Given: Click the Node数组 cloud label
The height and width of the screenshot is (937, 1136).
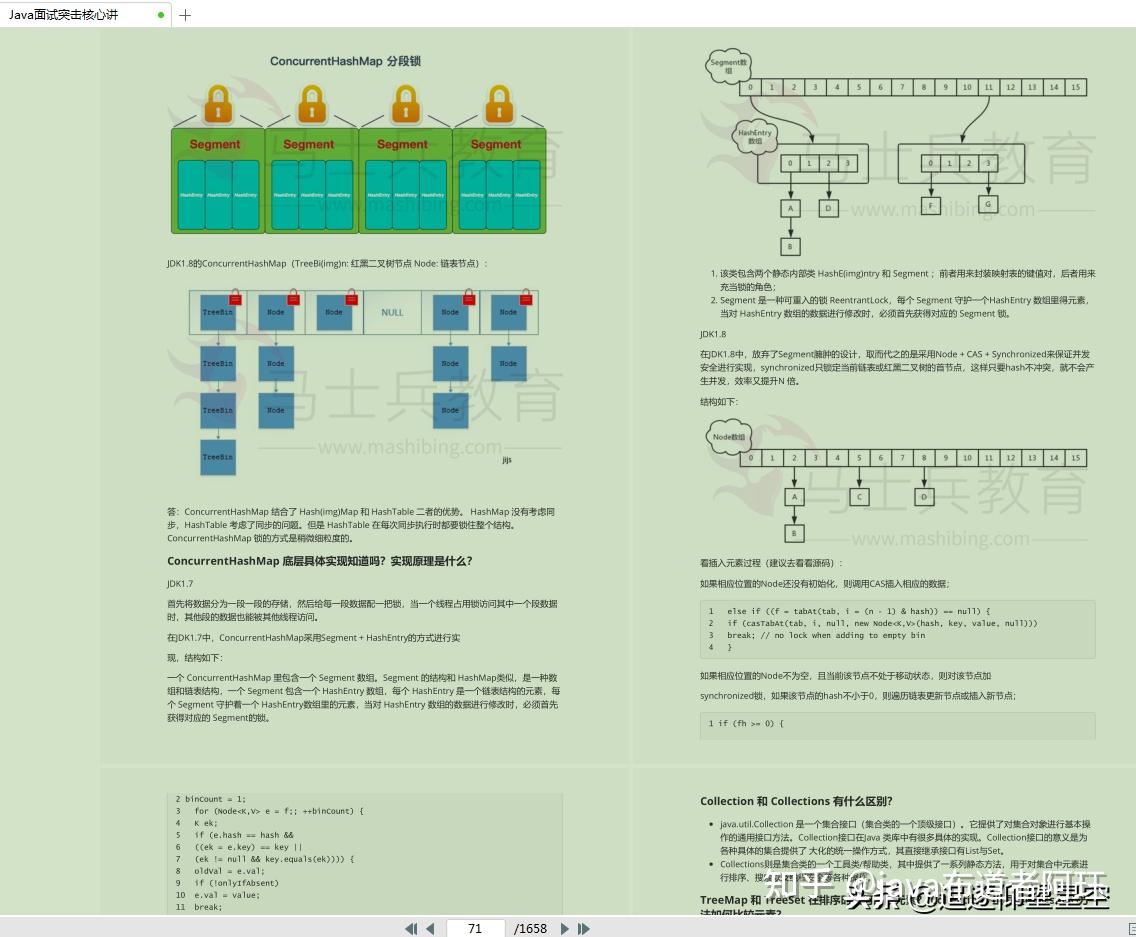Looking at the screenshot, I should click(728, 437).
